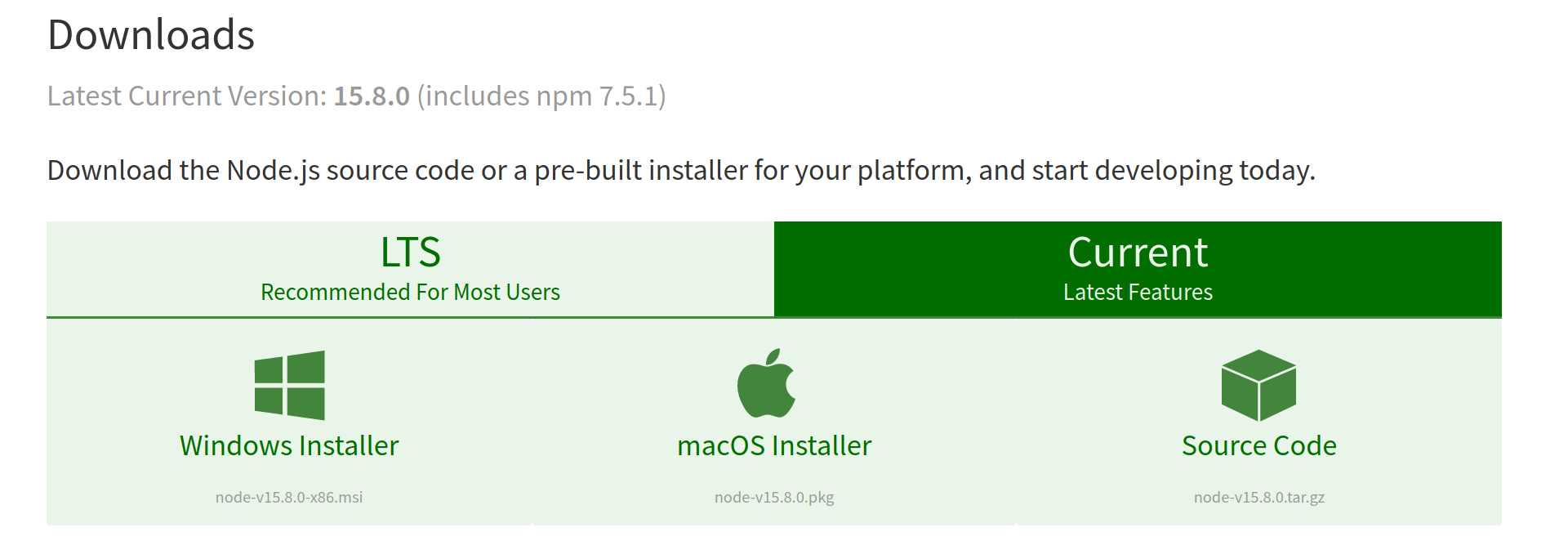Click 'Recommended For Most Users' under LTS
1568x550 pixels.
click(x=409, y=292)
